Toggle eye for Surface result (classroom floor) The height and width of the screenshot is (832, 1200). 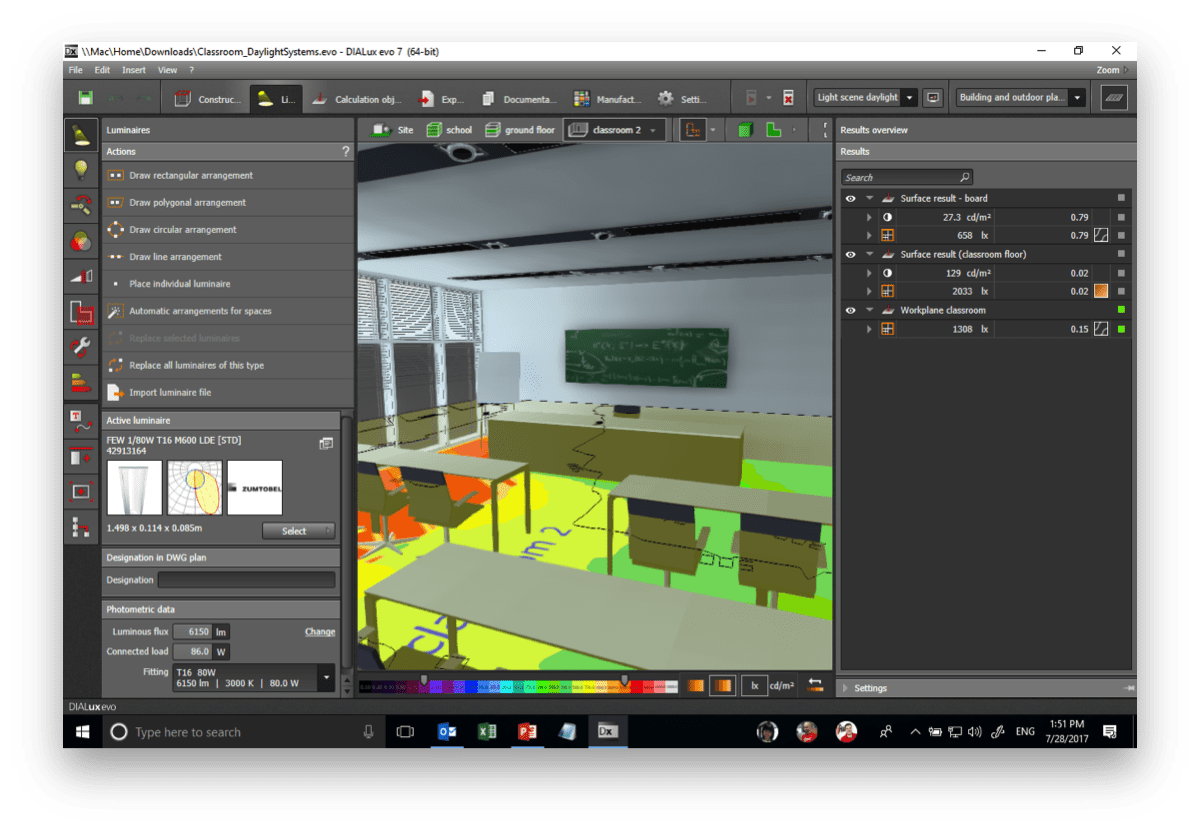coord(850,255)
